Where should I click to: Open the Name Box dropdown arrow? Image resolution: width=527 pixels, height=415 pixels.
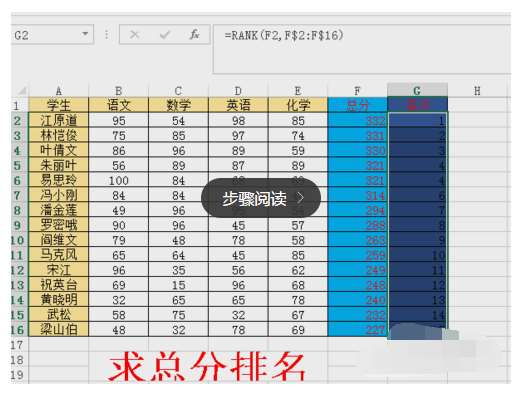[85, 34]
